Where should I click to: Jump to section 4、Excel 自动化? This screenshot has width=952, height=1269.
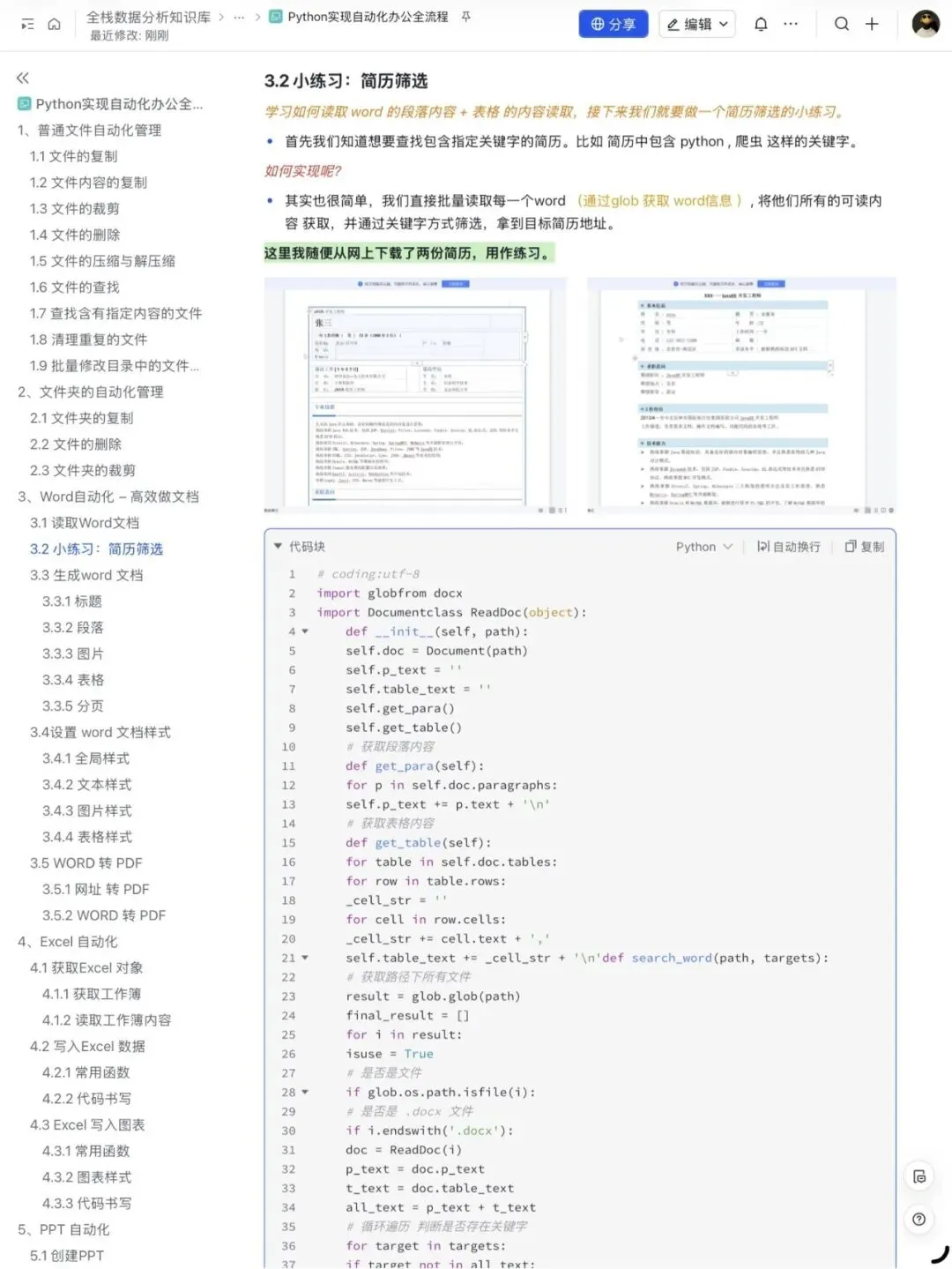[x=67, y=942]
